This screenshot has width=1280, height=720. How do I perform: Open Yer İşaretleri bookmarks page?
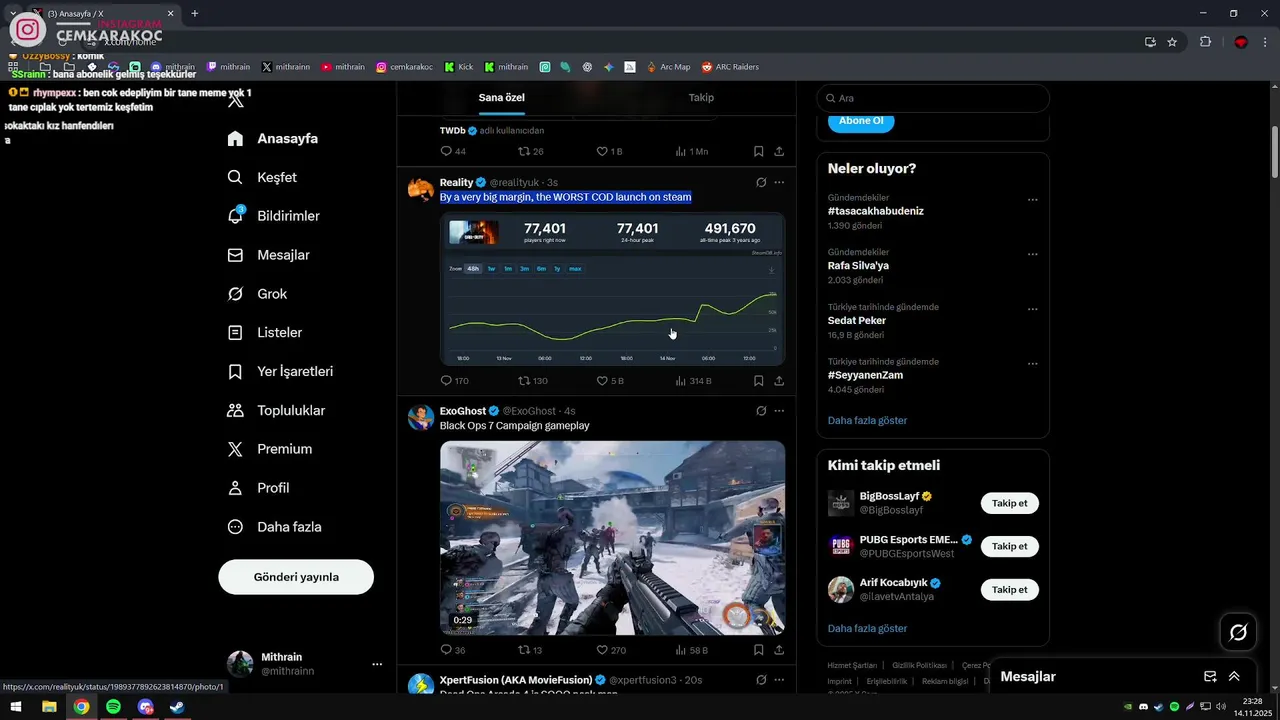(x=280, y=371)
